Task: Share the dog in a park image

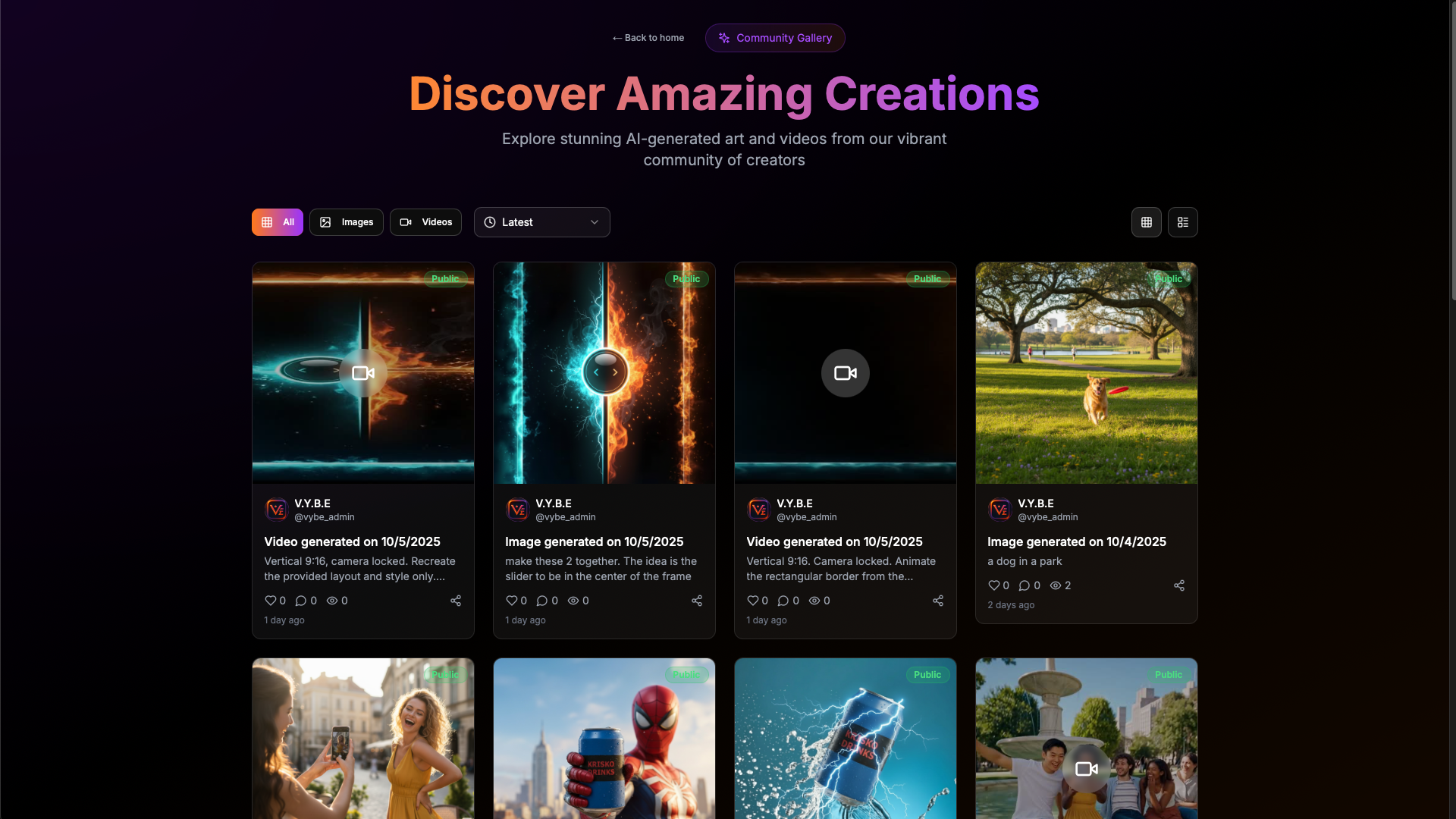Action: (x=1178, y=585)
